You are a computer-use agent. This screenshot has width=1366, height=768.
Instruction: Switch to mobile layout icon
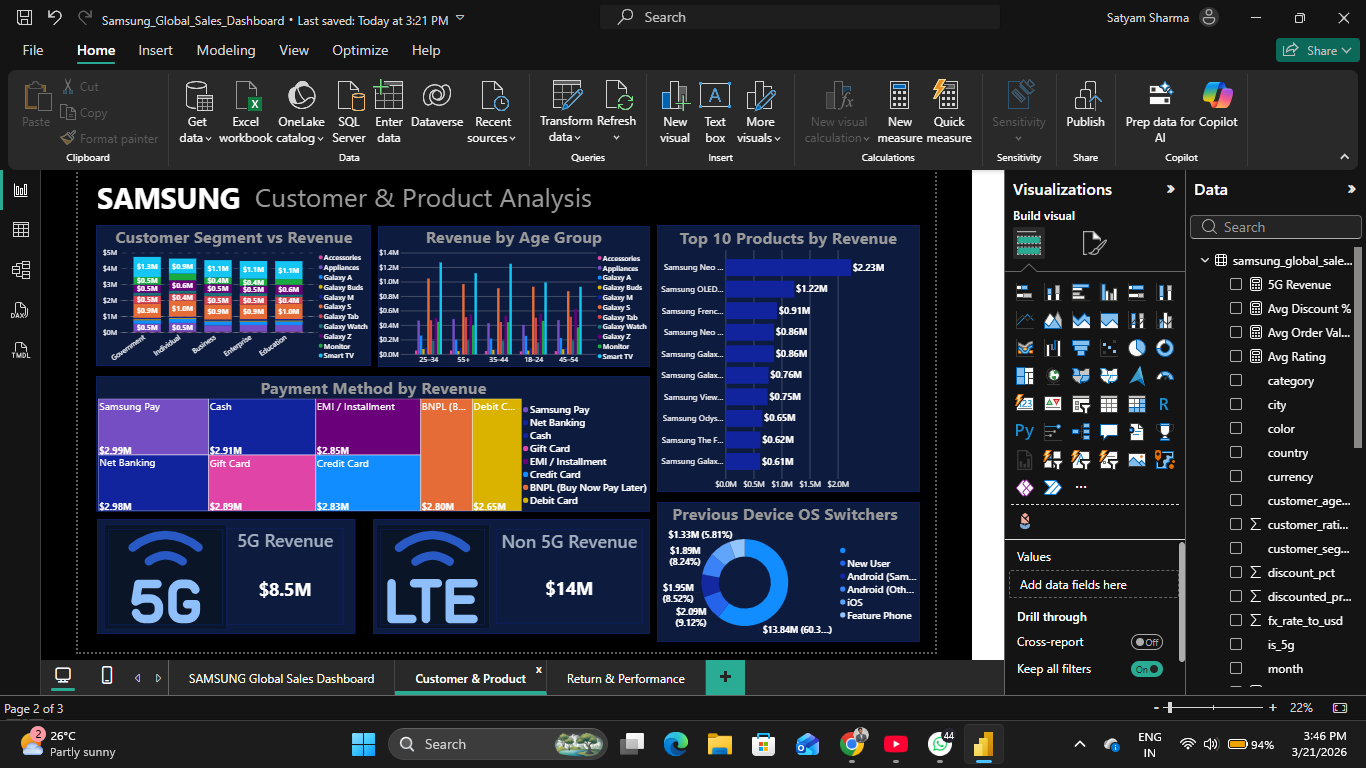(107, 677)
